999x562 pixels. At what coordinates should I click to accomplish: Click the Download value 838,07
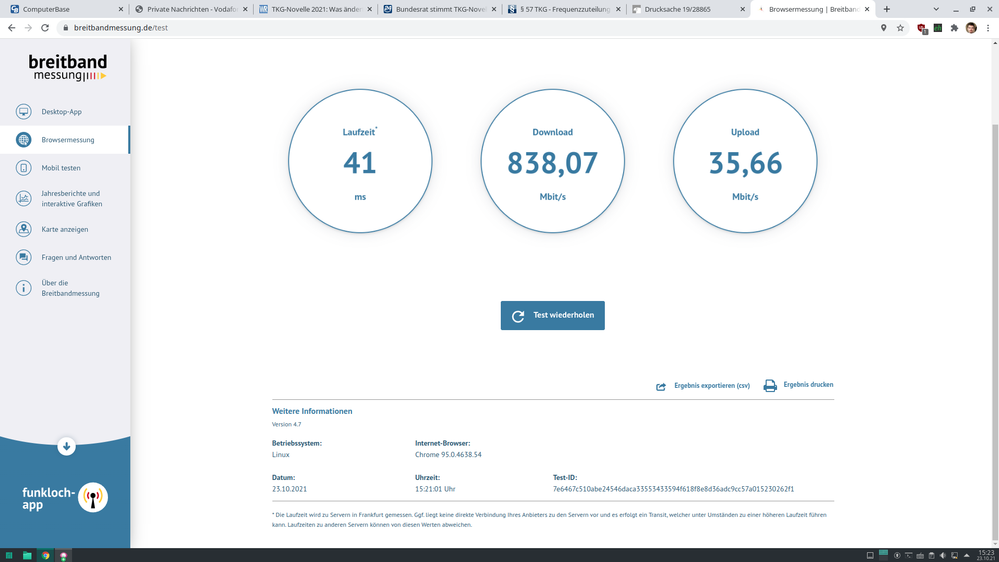(x=552, y=163)
